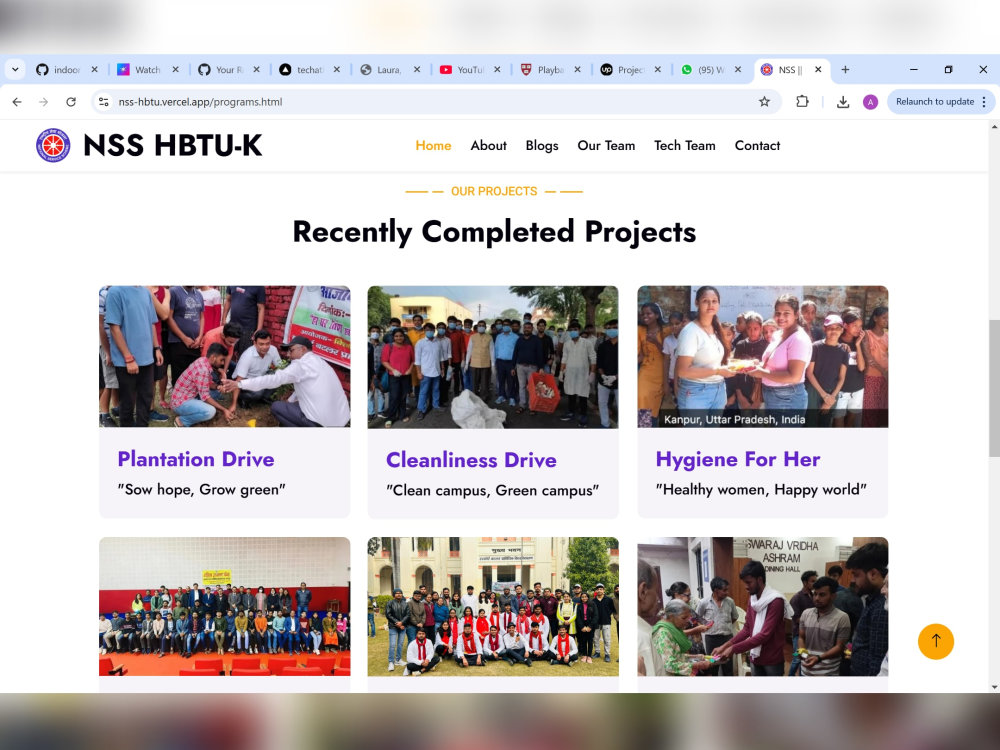Close the Project tab

click(658, 70)
